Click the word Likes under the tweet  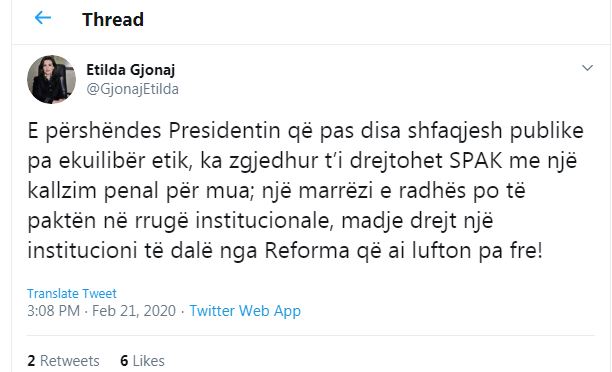click(x=148, y=361)
